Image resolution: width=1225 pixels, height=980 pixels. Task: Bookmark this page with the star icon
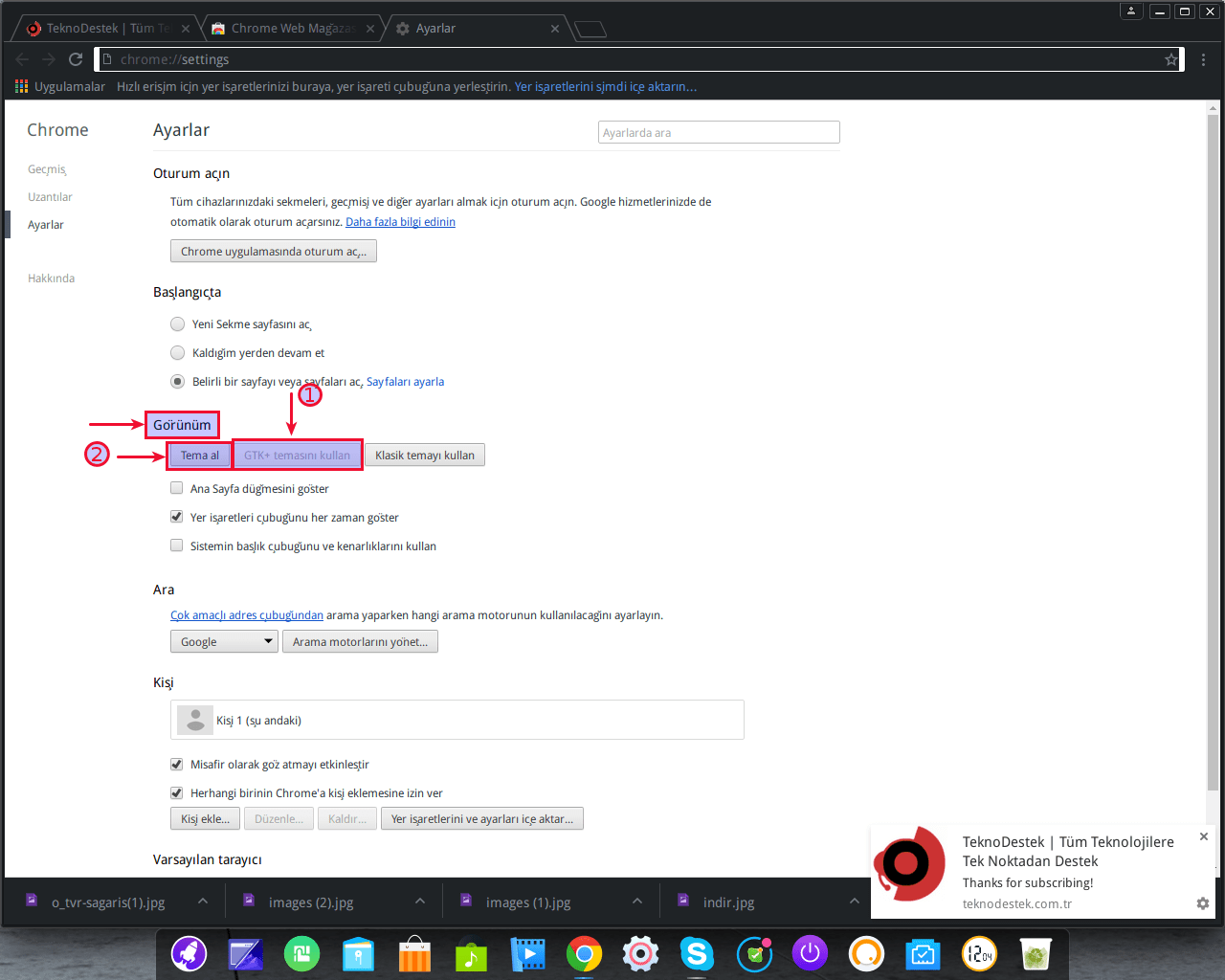click(1171, 59)
